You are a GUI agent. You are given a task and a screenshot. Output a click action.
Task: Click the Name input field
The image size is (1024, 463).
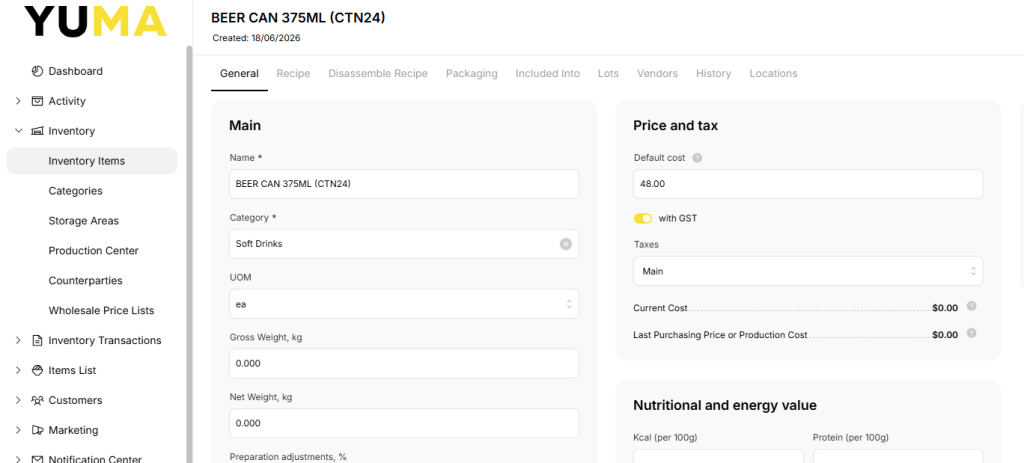[x=404, y=184]
